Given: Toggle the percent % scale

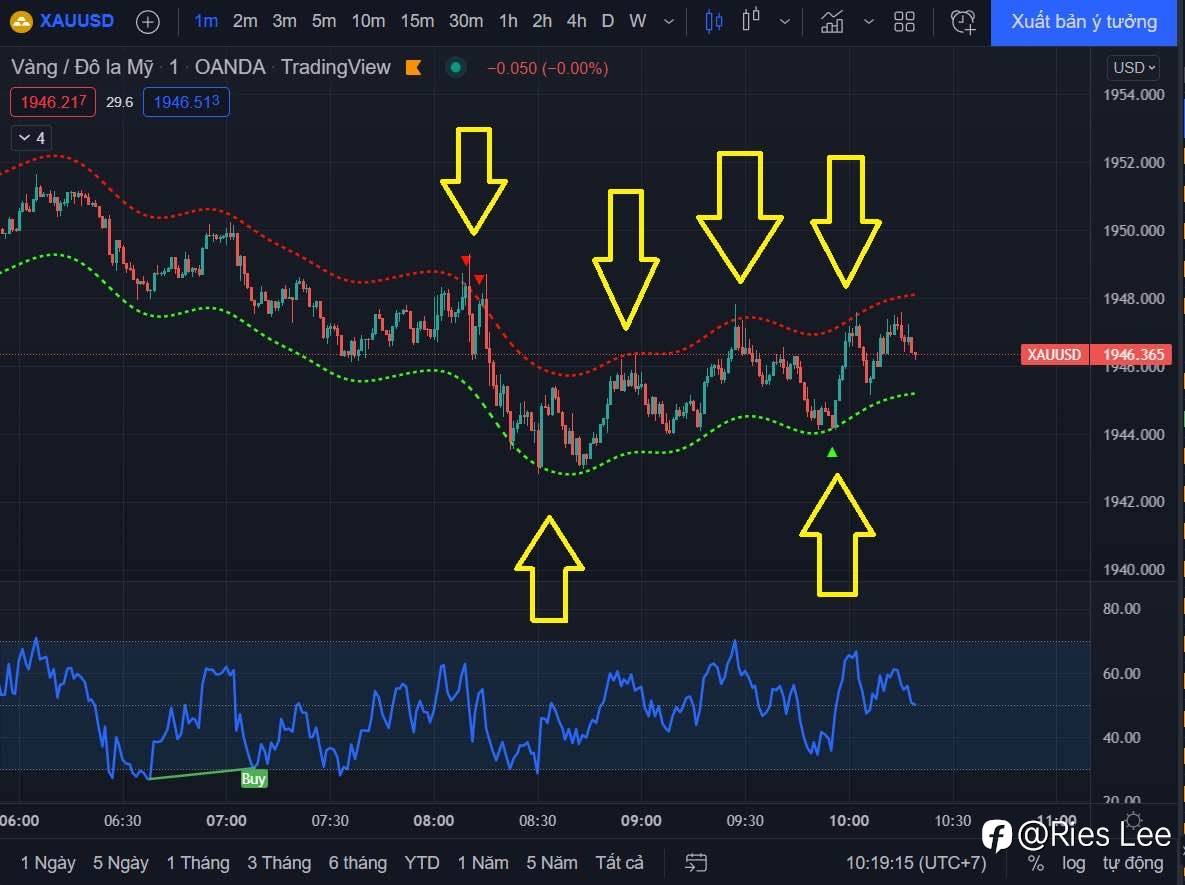Looking at the screenshot, I should (1036, 863).
